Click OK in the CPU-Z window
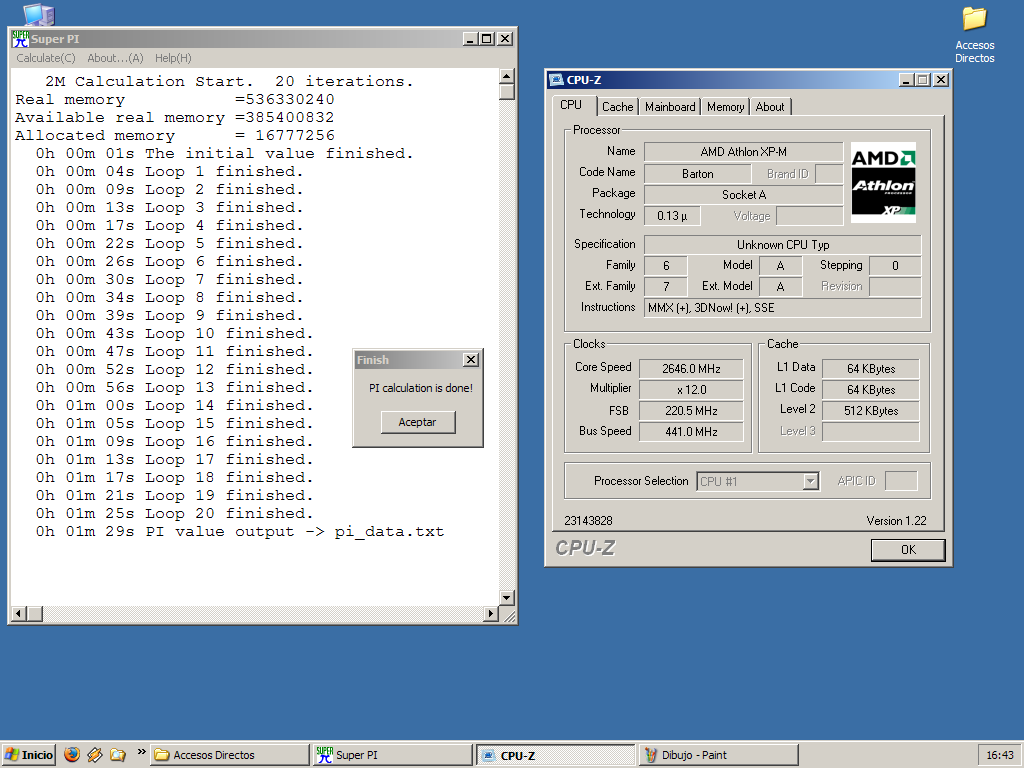1024x768 pixels. [907, 549]
